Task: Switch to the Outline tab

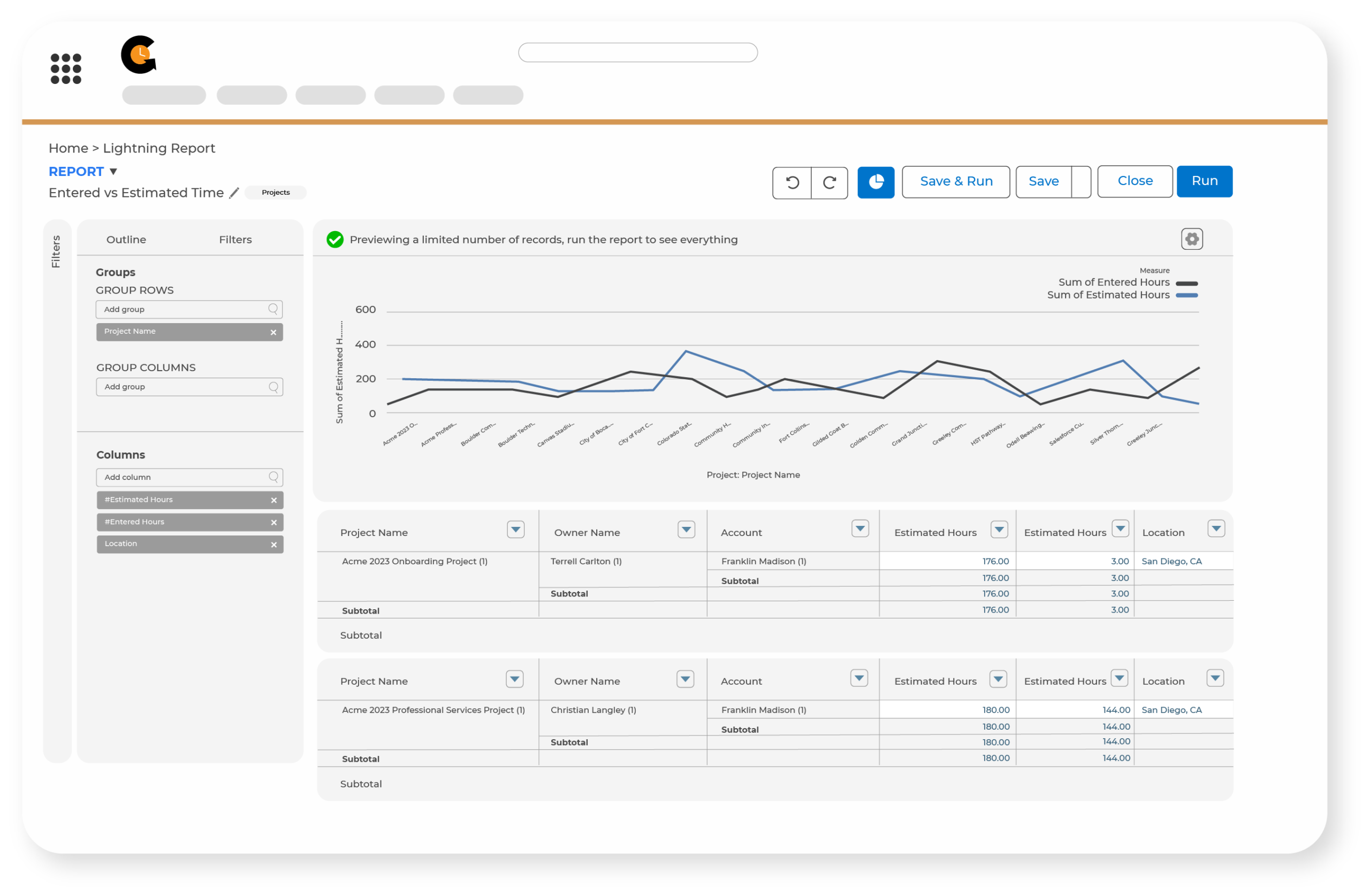Action: pyautogui.click(x=126, y=240)
